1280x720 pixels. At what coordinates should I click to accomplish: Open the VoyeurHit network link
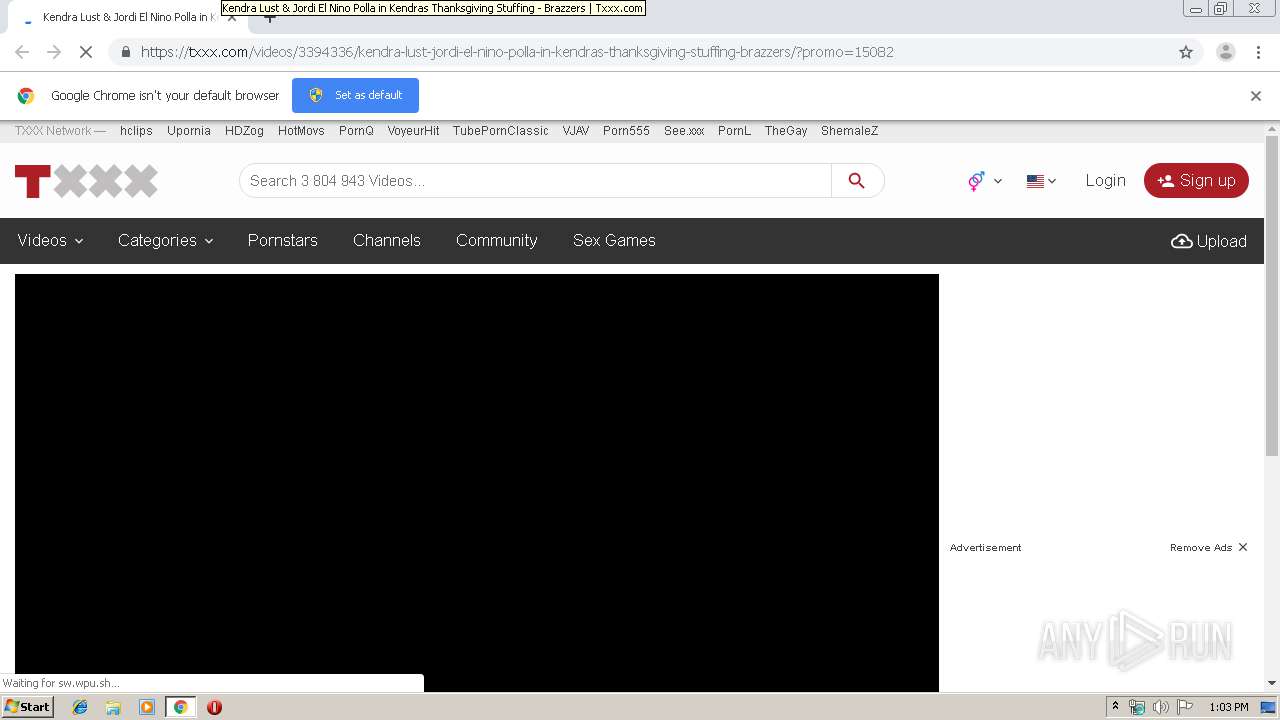click(413, 131)
